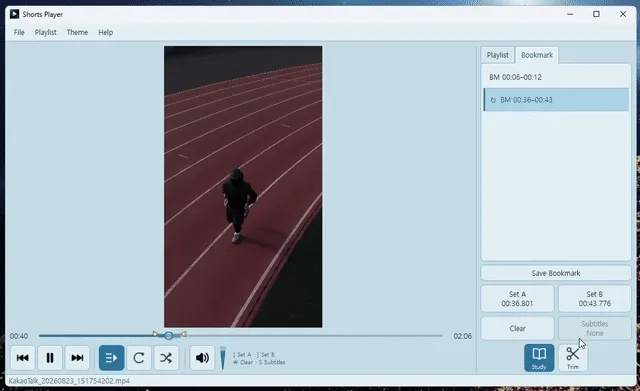This screenshot has height=391, width=640.
Task: Toggle shuffle playback mode
Action: tap(166, 358)
